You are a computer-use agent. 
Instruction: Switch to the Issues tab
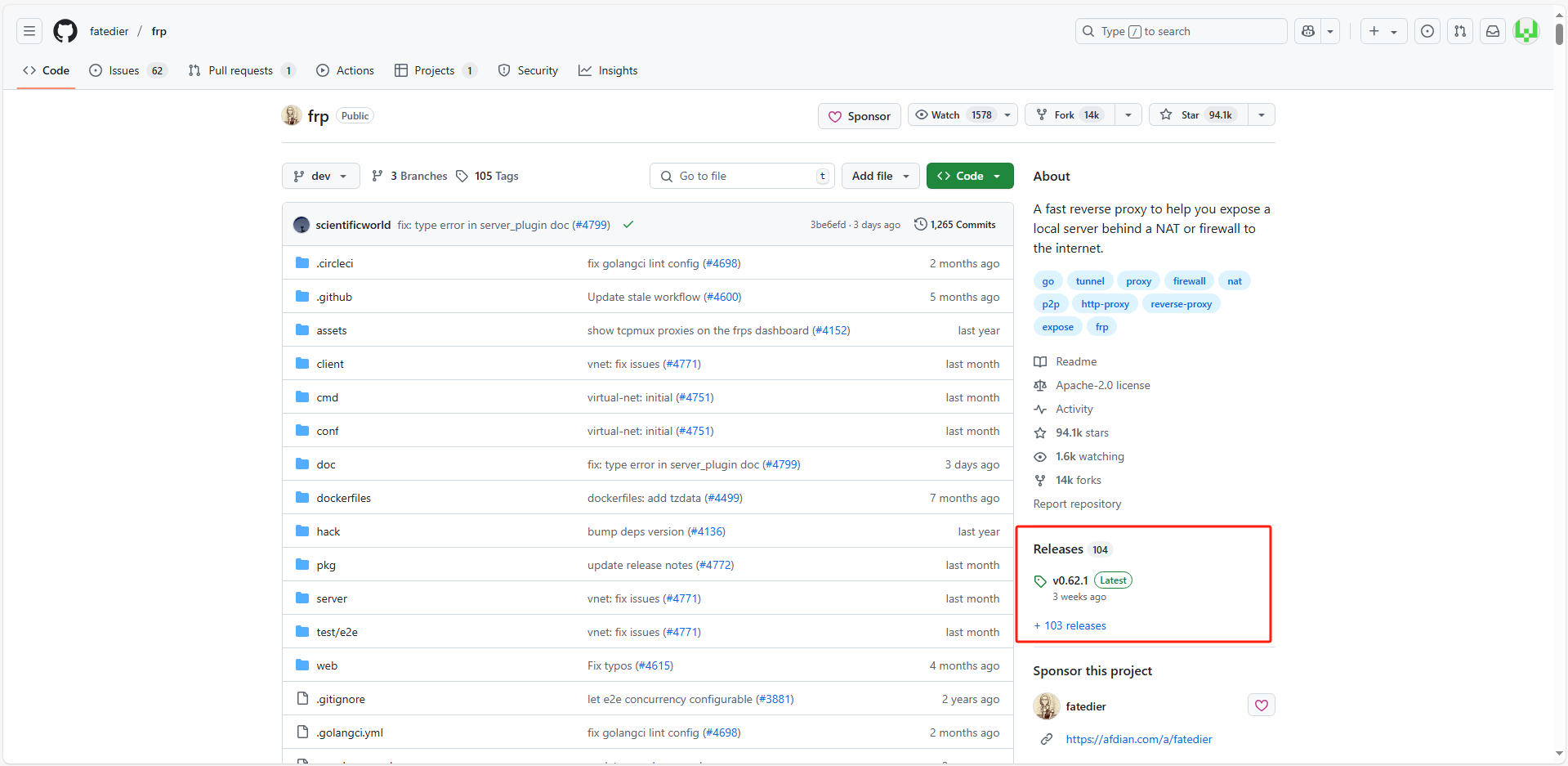click(128, 70)
